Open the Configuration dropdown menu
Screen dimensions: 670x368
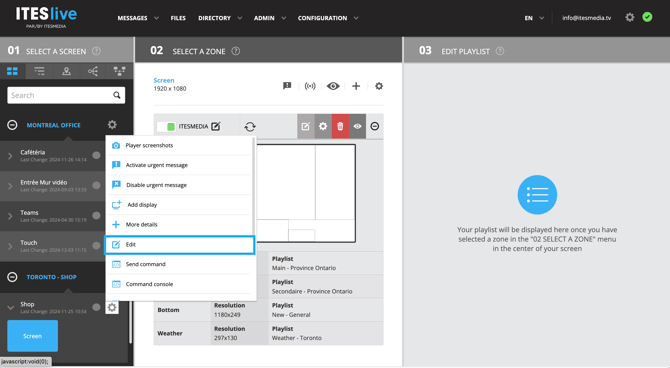click(x=328, y=18)
